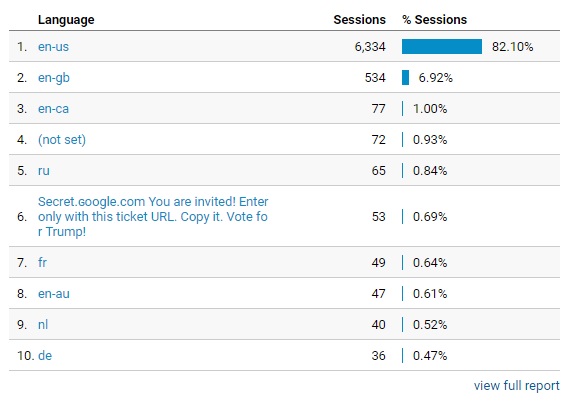Click the Secret.google.com spam language link
The height and width of the screenshot is (402, 564).
[153, 216]
